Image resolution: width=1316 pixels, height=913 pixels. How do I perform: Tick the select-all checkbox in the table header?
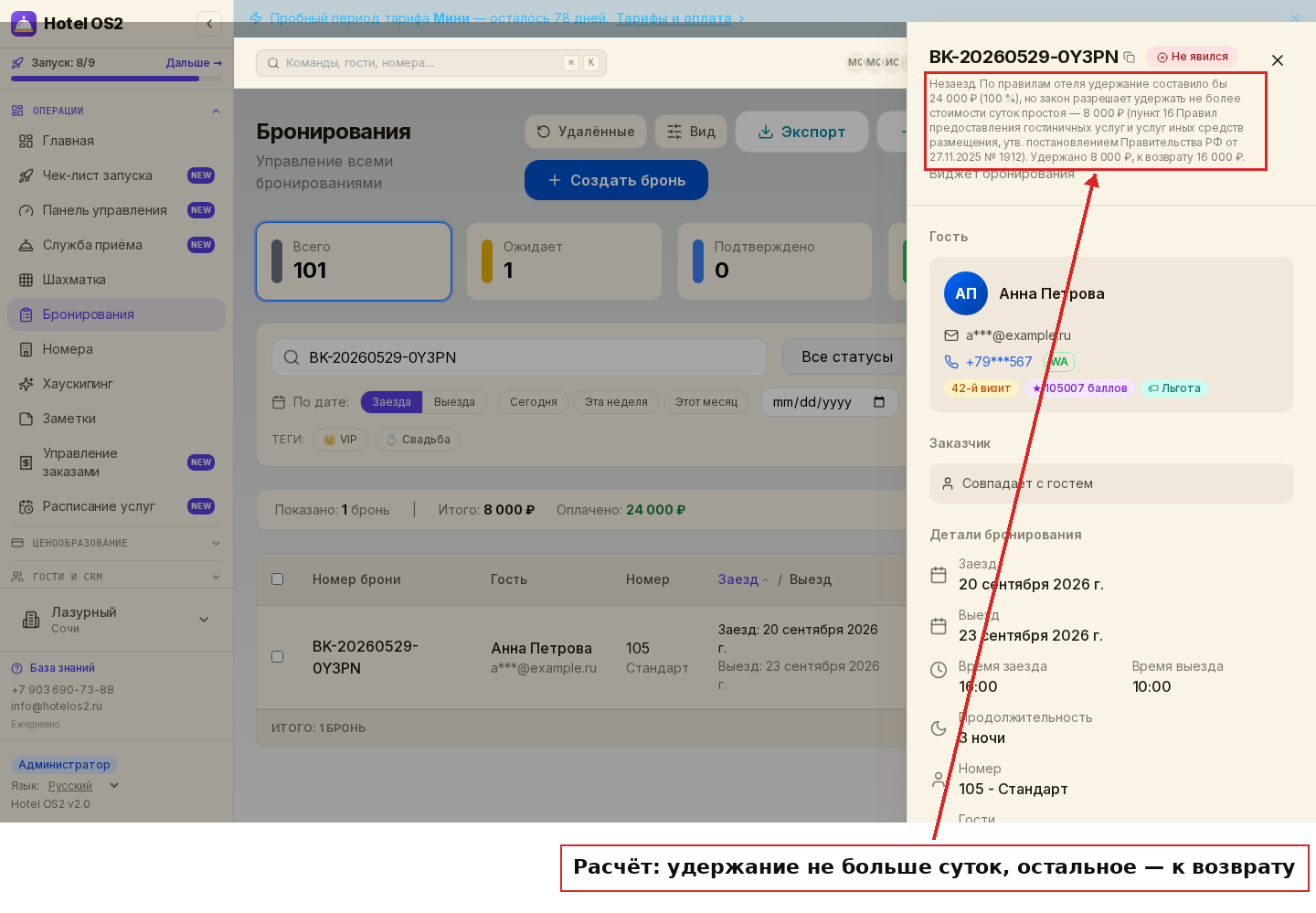(278, 579)
